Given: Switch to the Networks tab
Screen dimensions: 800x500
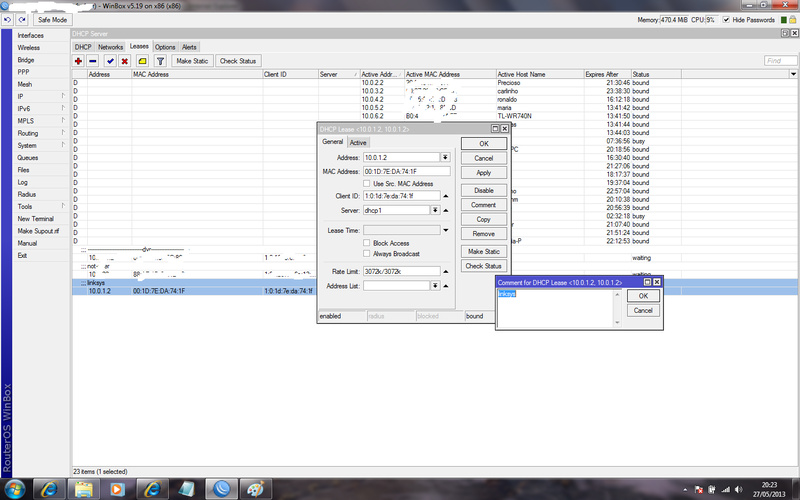Looking at the screenshot, I should pyautogui.click(x=110, y=47).
